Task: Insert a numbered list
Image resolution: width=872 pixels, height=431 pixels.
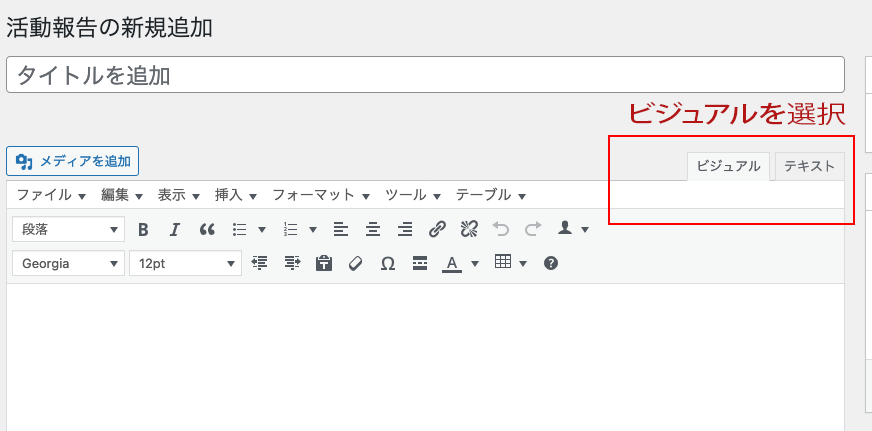Action: [x=291, y=229]
